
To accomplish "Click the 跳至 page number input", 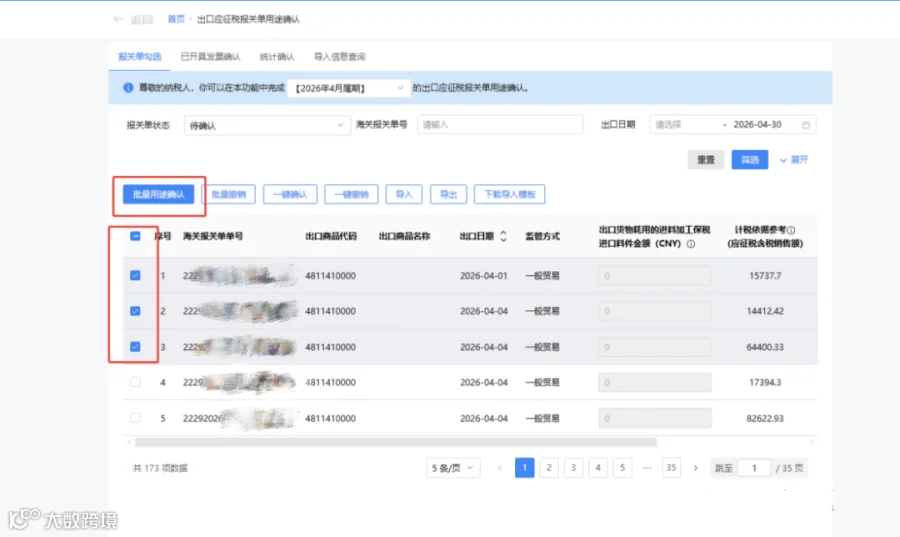I will pos(754,468).
